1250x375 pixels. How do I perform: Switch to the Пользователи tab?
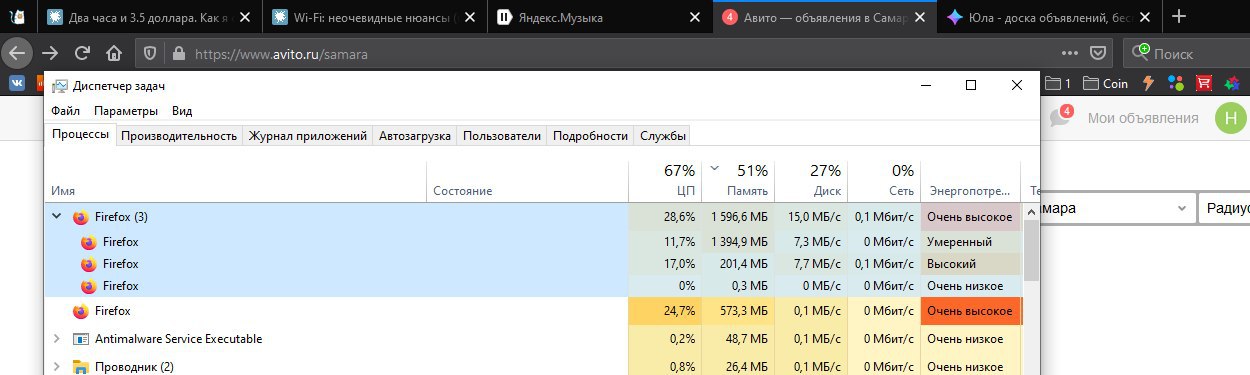click(502, 136)
